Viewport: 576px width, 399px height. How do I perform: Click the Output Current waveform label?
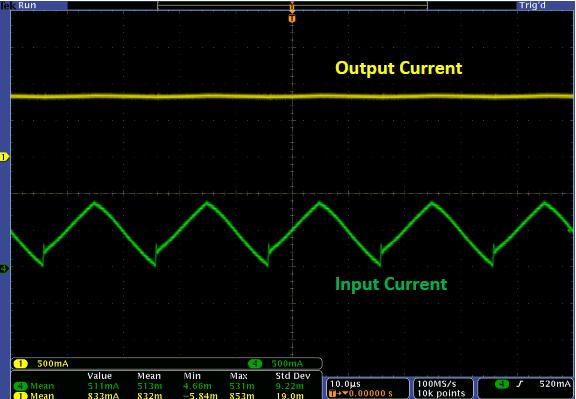[x=399, y=68]
